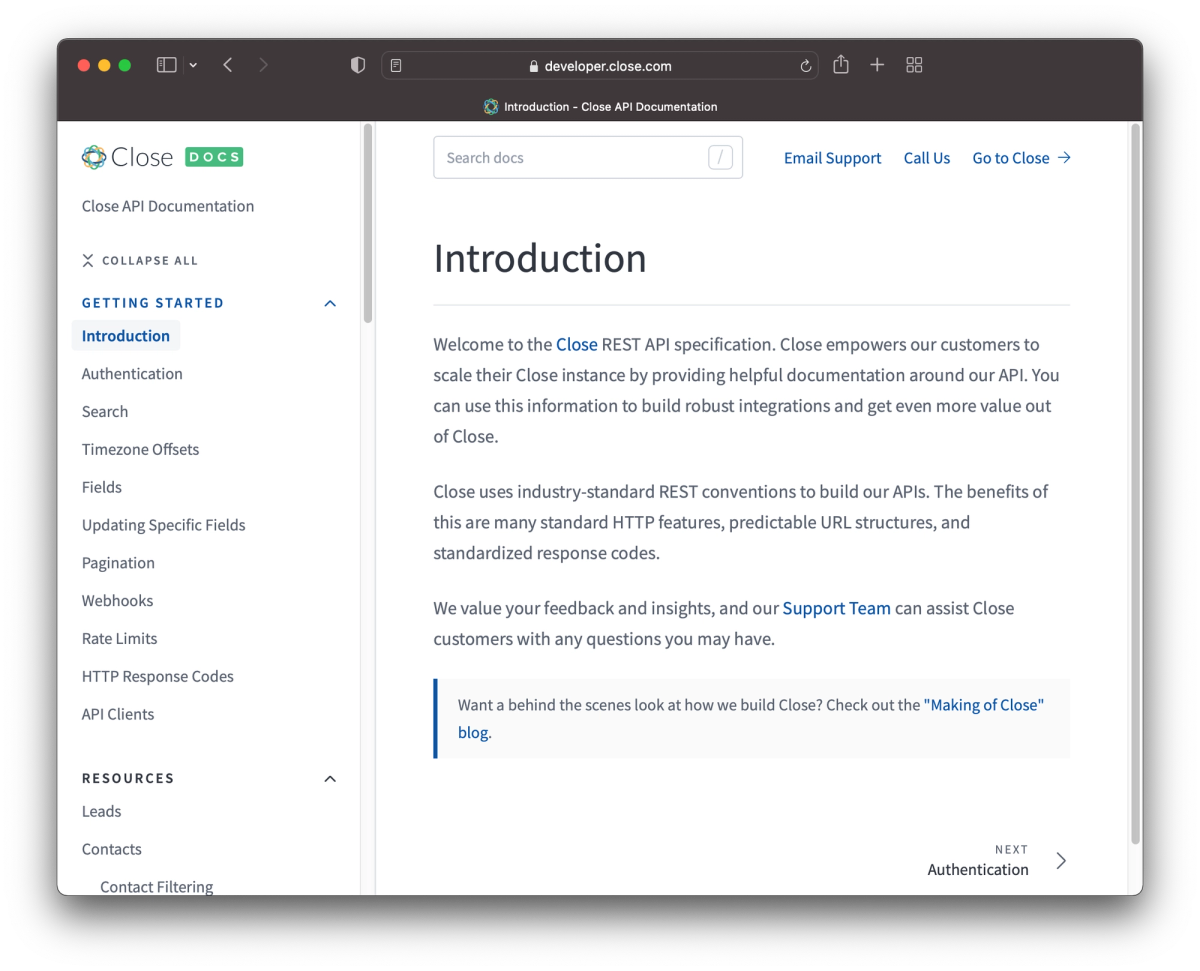The width and height of the screenshot is (1200, 971).
Task: Collapse the Getting Started section chevron
Action: [x=330, y=303]
